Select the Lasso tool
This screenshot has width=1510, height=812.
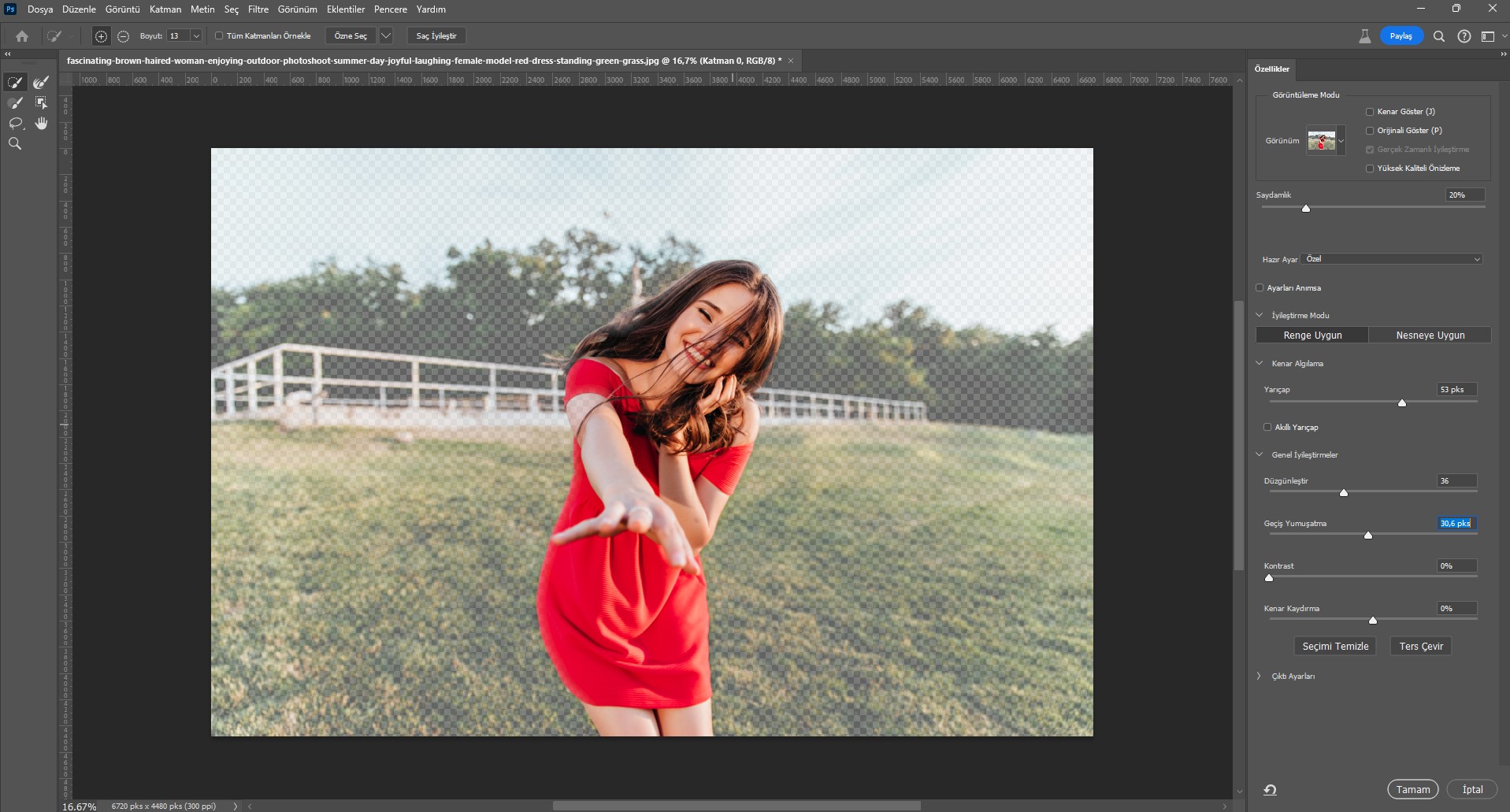pos(15,123)
